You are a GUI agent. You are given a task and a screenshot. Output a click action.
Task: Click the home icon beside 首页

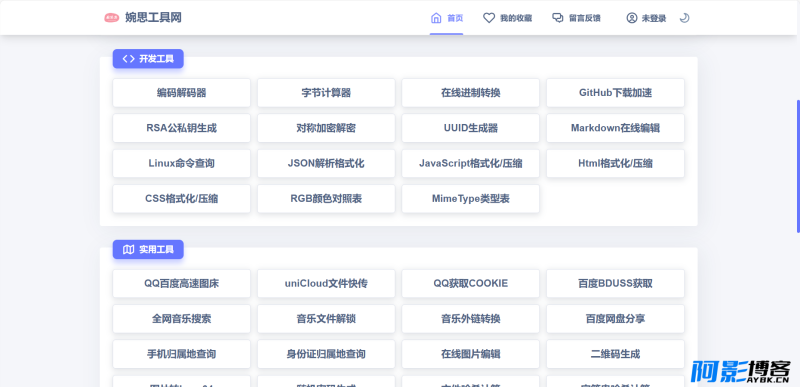(436, 18)
